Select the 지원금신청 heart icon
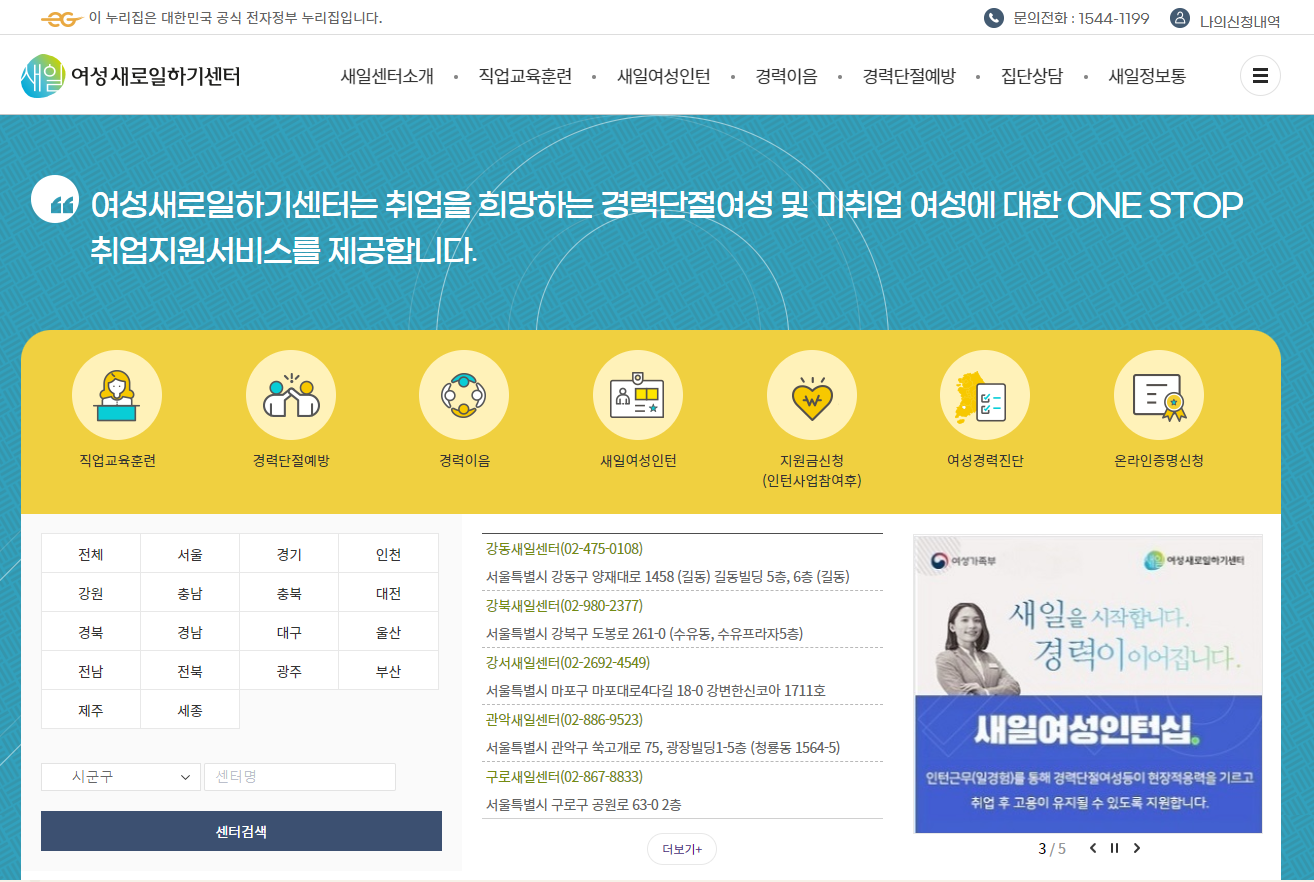The image size is (1314, 882). (x=811, y=394)
